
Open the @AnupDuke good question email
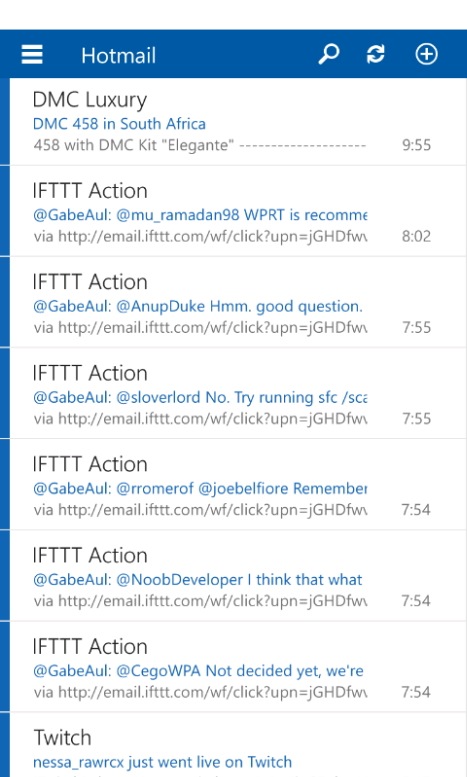click(x=238, y=303)
